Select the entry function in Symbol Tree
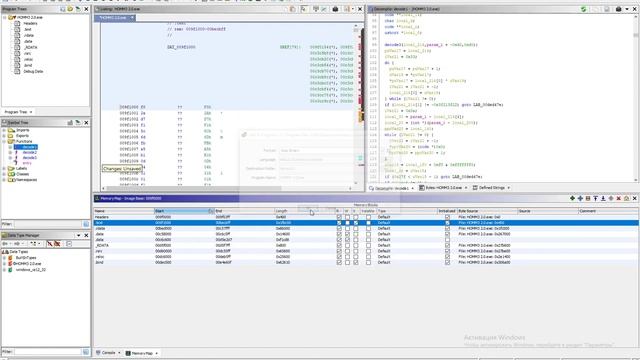 coord(27,163)
